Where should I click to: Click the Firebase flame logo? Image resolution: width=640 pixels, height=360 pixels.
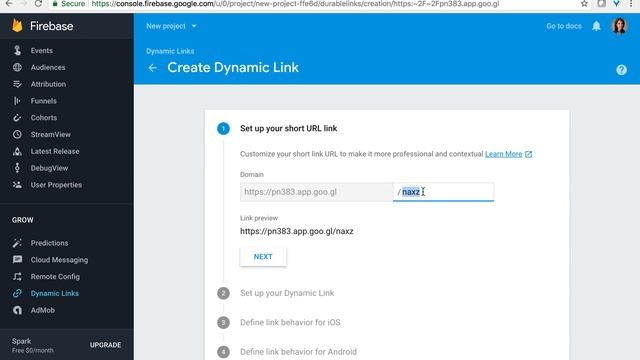(17, 26)
